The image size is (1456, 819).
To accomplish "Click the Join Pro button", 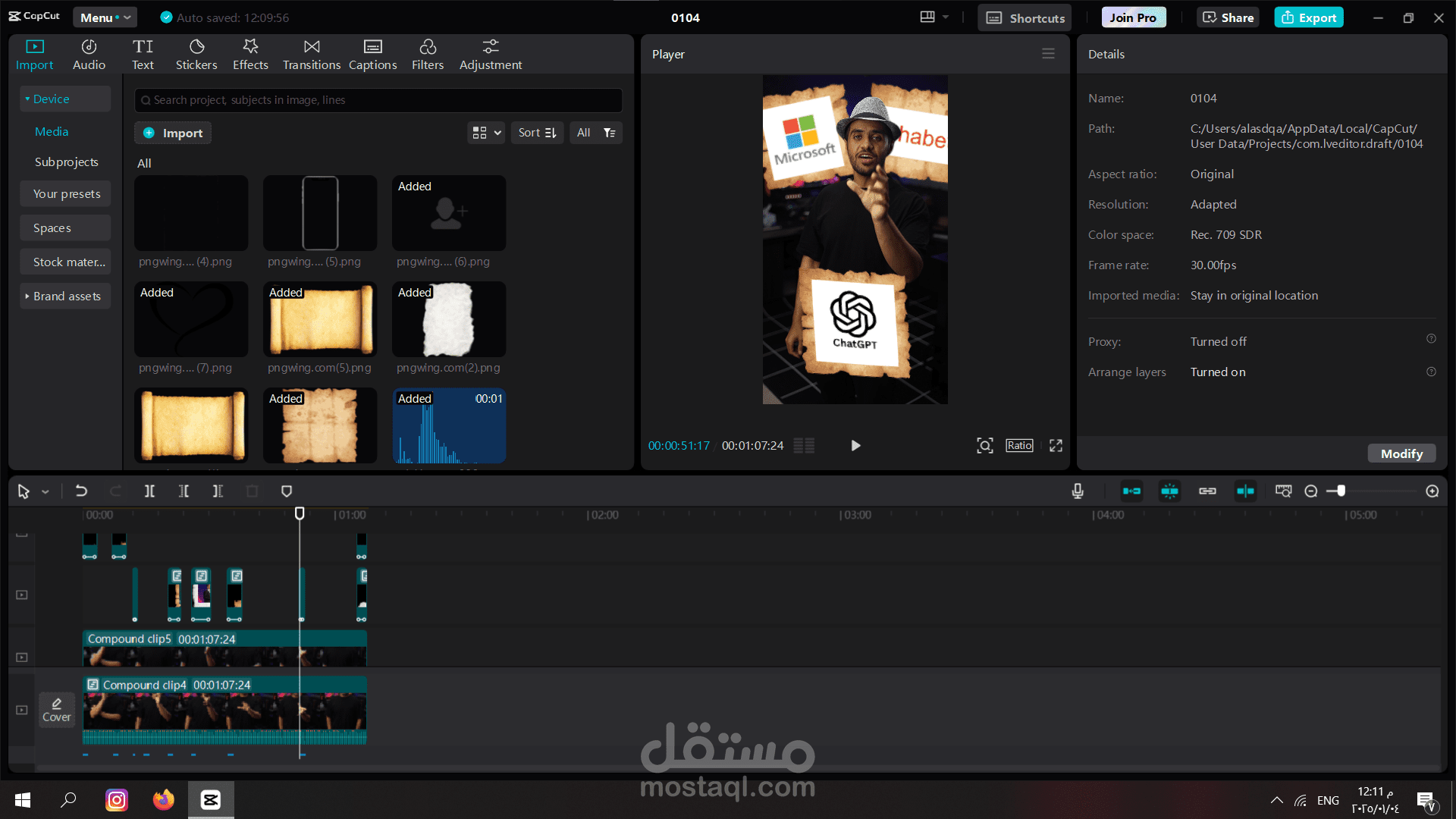I will click(1133, 17).
